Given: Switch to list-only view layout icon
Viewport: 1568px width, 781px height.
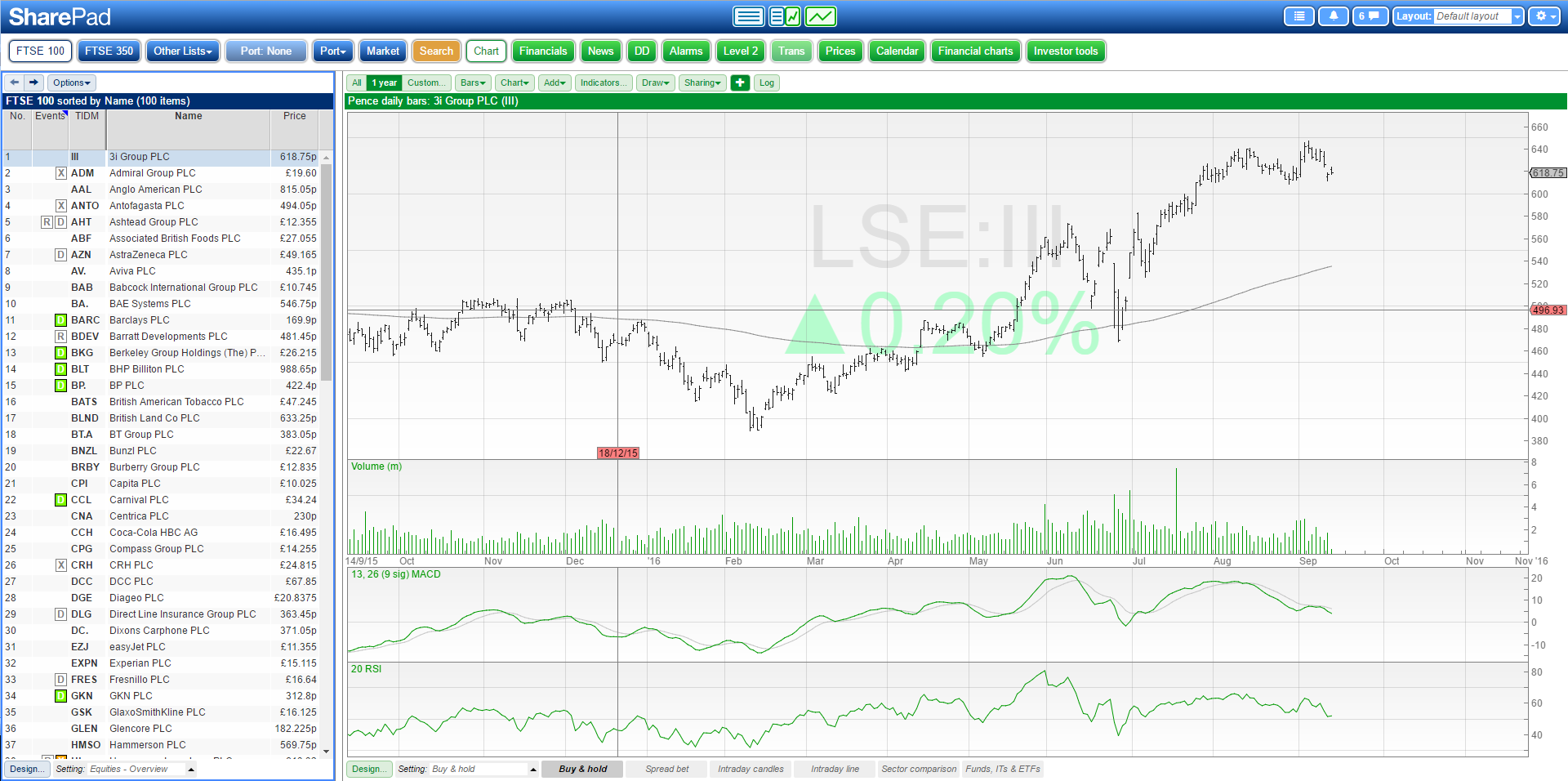Looking at the screenshot, I should coord(748,16).
